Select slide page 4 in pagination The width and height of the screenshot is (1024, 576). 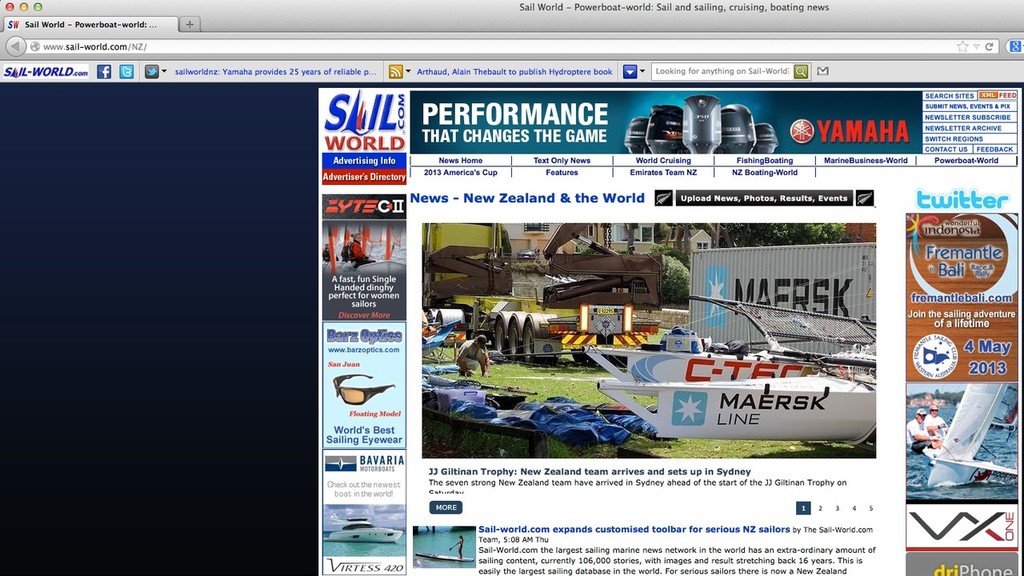tap(854, 508)
